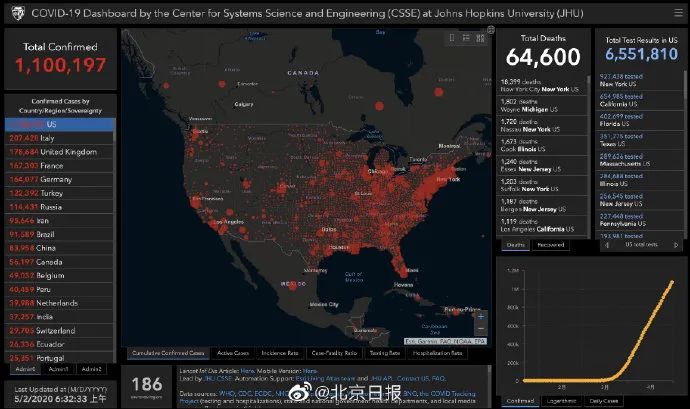Image resolution: width=690 pixels, height=409 pixels.
Task: Show the Logarithmic chart tab
Action: (562, 401)
